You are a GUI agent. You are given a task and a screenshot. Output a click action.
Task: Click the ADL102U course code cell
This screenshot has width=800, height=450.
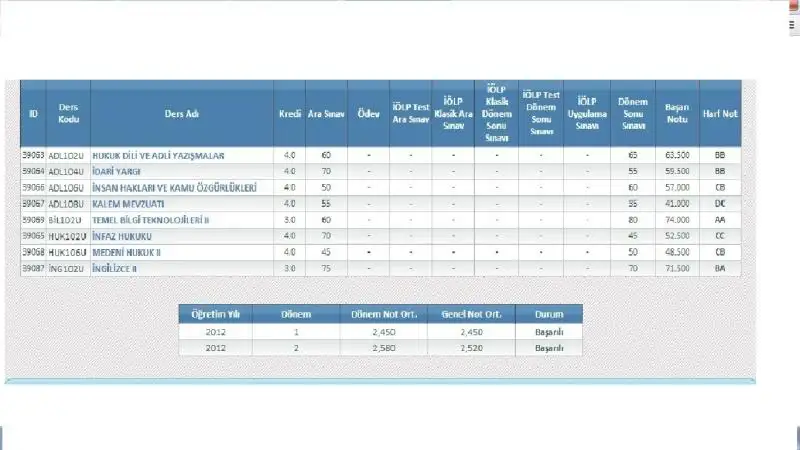pyautogui.click(x=67, y=156)
